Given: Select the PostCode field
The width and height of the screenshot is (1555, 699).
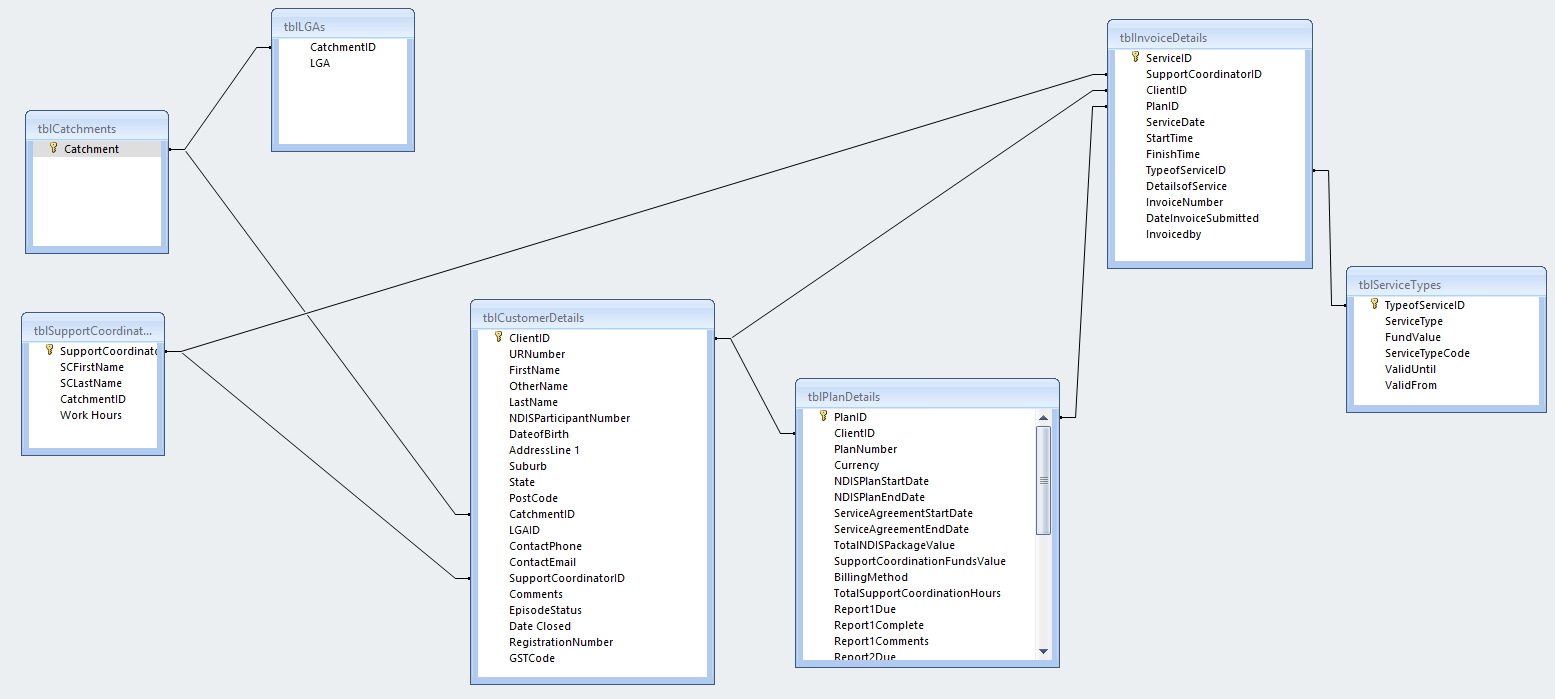Looking at the screenshot, I should point(534,498).
